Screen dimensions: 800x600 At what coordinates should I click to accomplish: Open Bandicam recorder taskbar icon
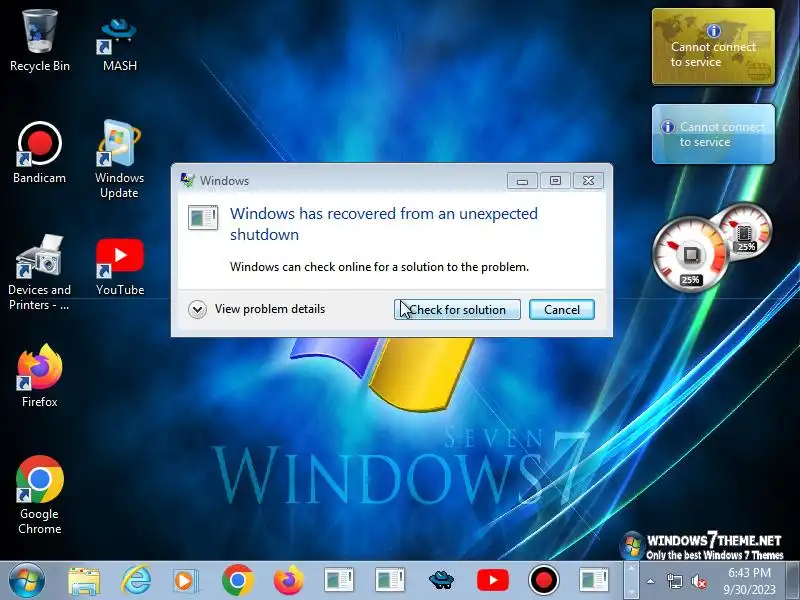pyautogui.click(x=543, y=581)
